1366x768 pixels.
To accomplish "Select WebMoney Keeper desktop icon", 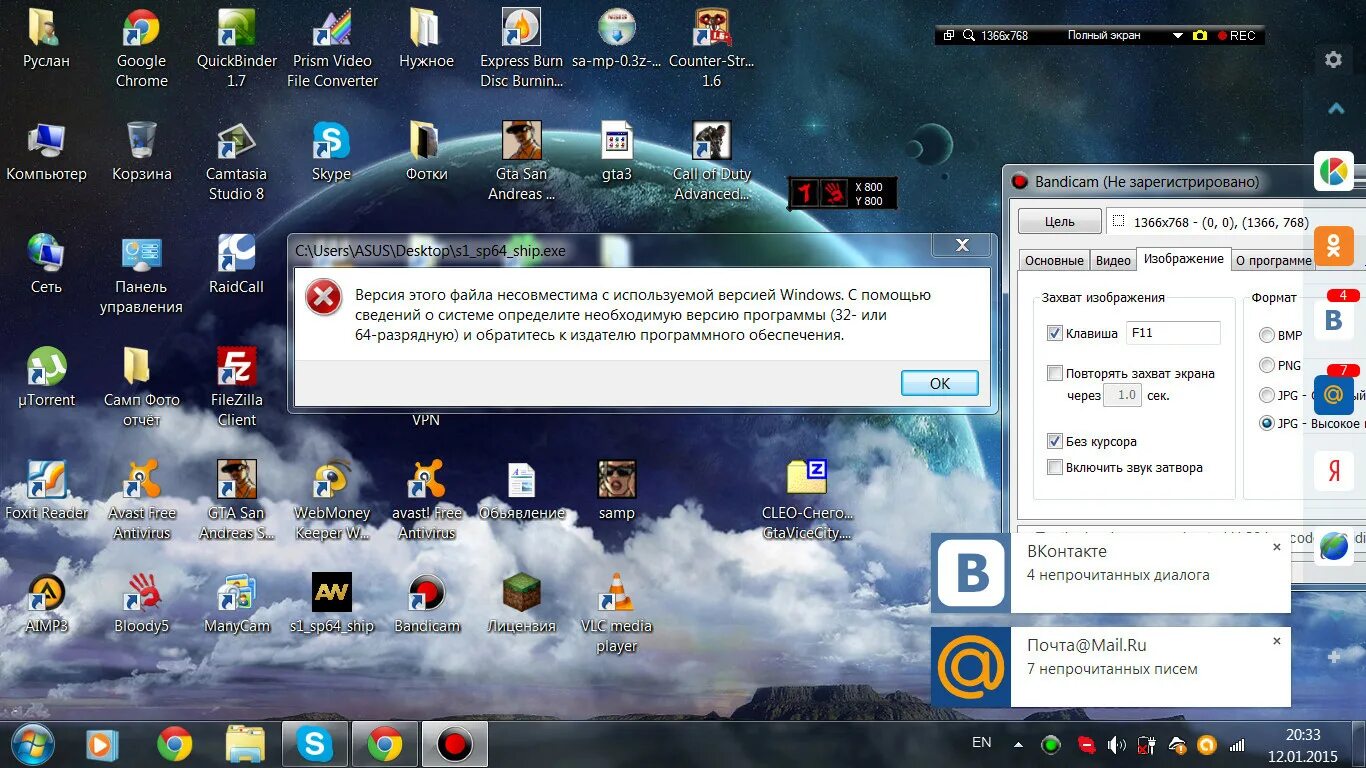I will [331, 500].
